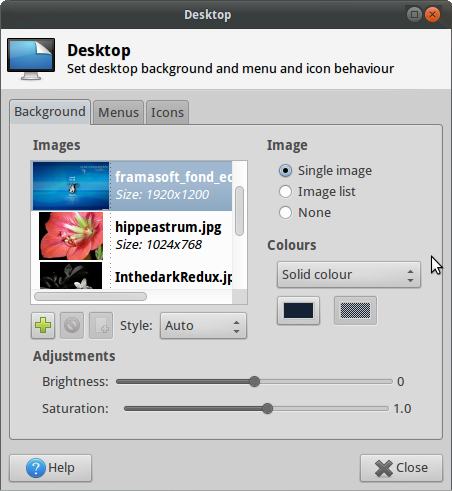Click the green plus add image icon
The height and width of the screenshot is (491, 452).
[43, 325]
